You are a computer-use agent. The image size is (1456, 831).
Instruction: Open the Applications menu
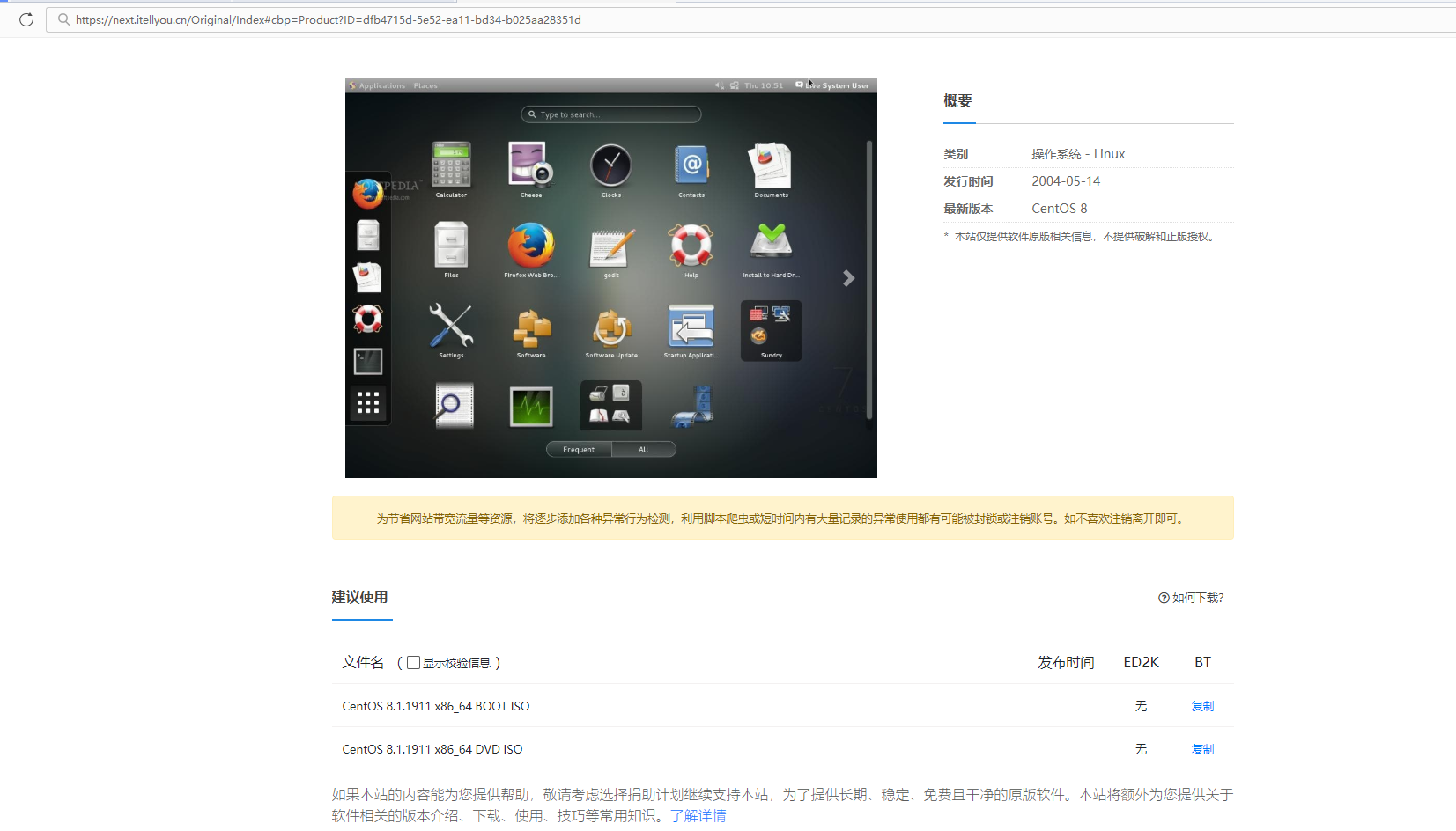point(381,85)
